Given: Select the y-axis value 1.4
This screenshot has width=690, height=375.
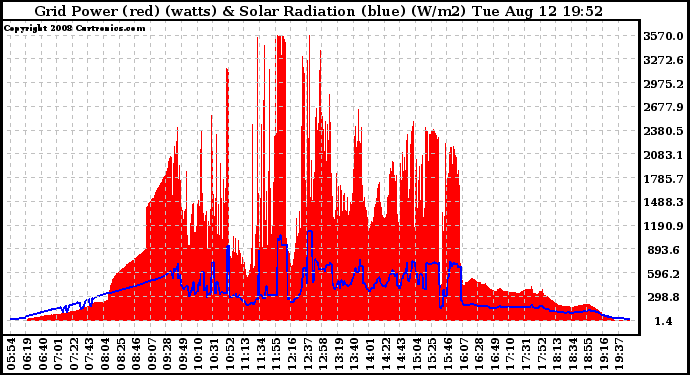Looking at the screenshot, I should [663, 321].
